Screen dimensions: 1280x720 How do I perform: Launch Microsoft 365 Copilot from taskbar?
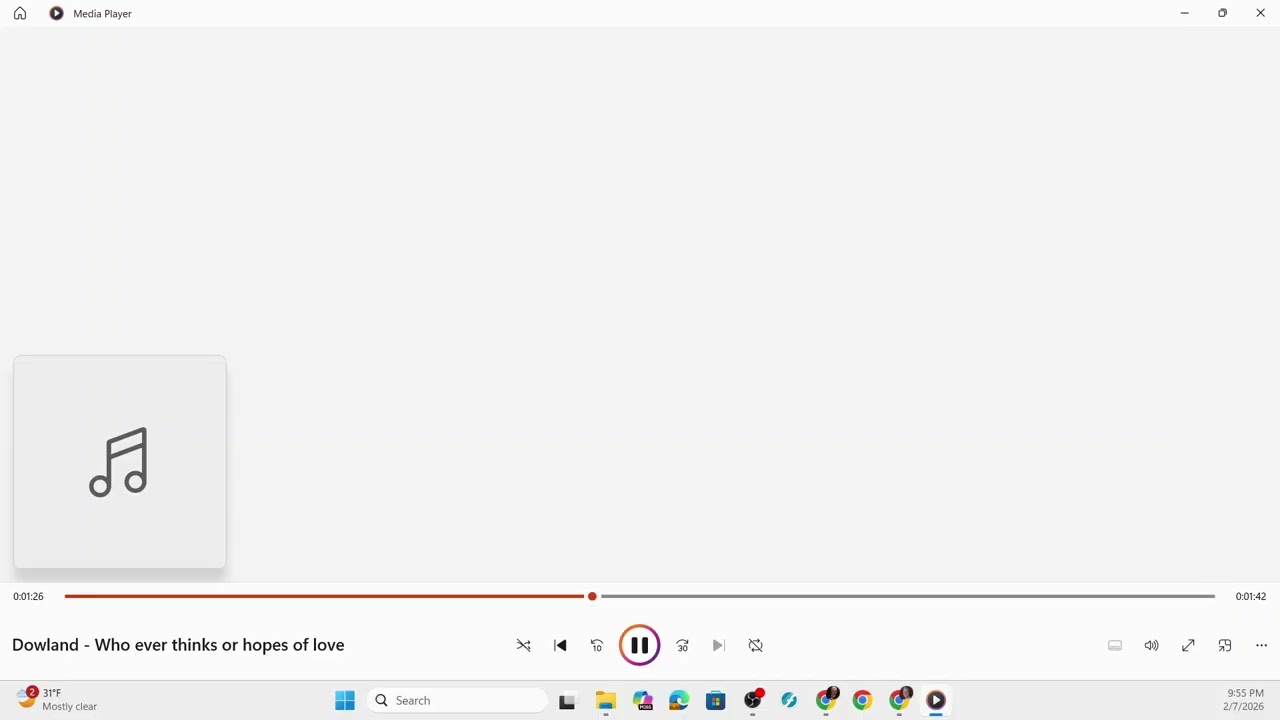tap(642, 701)
